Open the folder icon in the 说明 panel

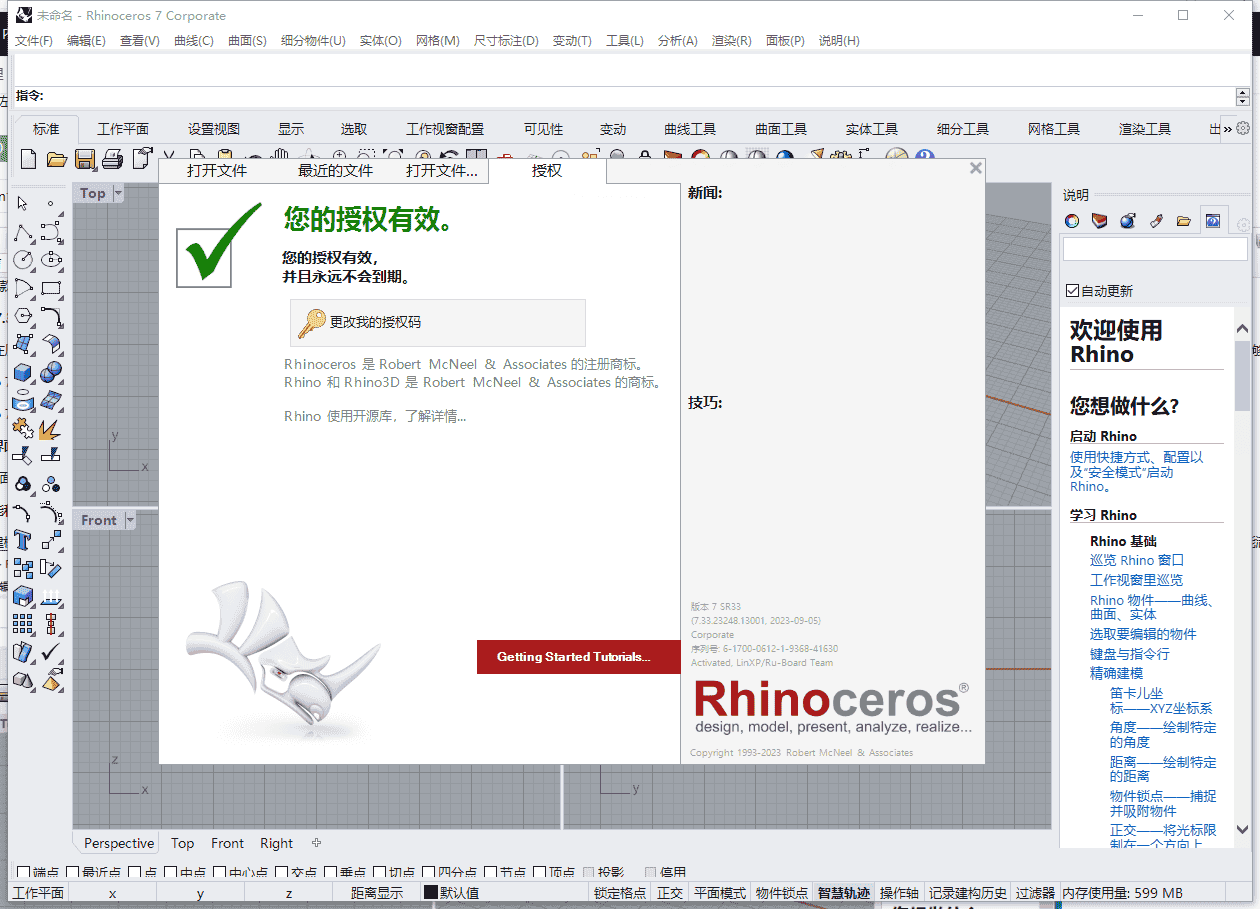(1186, 222)
